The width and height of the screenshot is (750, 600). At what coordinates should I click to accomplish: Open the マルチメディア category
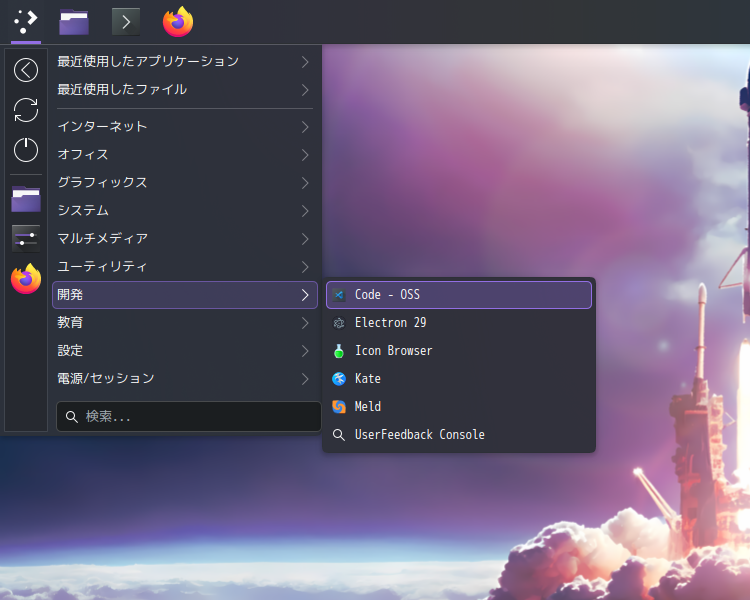(185, 239)
